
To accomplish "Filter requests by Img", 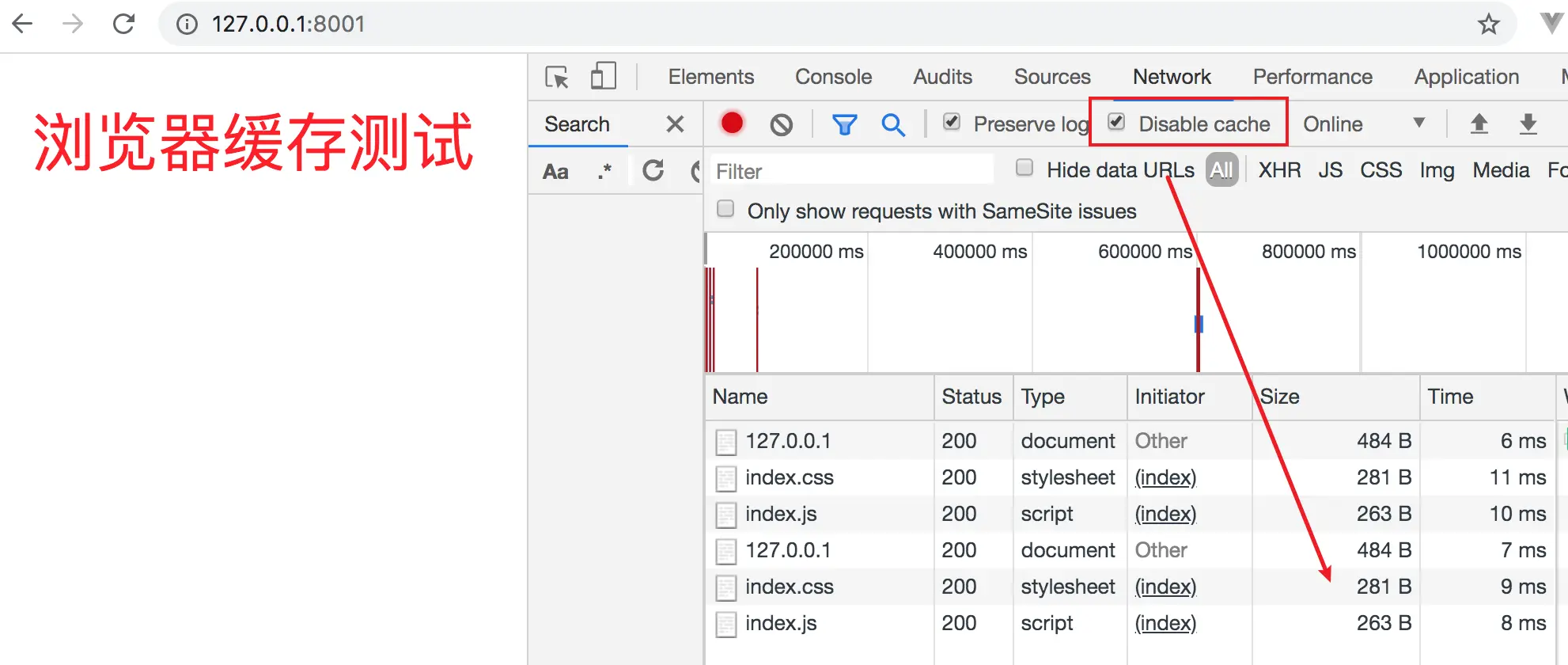I will pos(1437,170).
